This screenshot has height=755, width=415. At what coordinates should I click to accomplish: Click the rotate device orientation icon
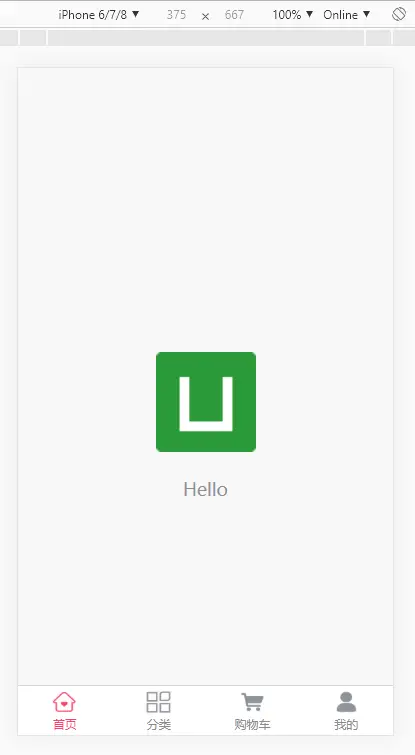[399, 14]
